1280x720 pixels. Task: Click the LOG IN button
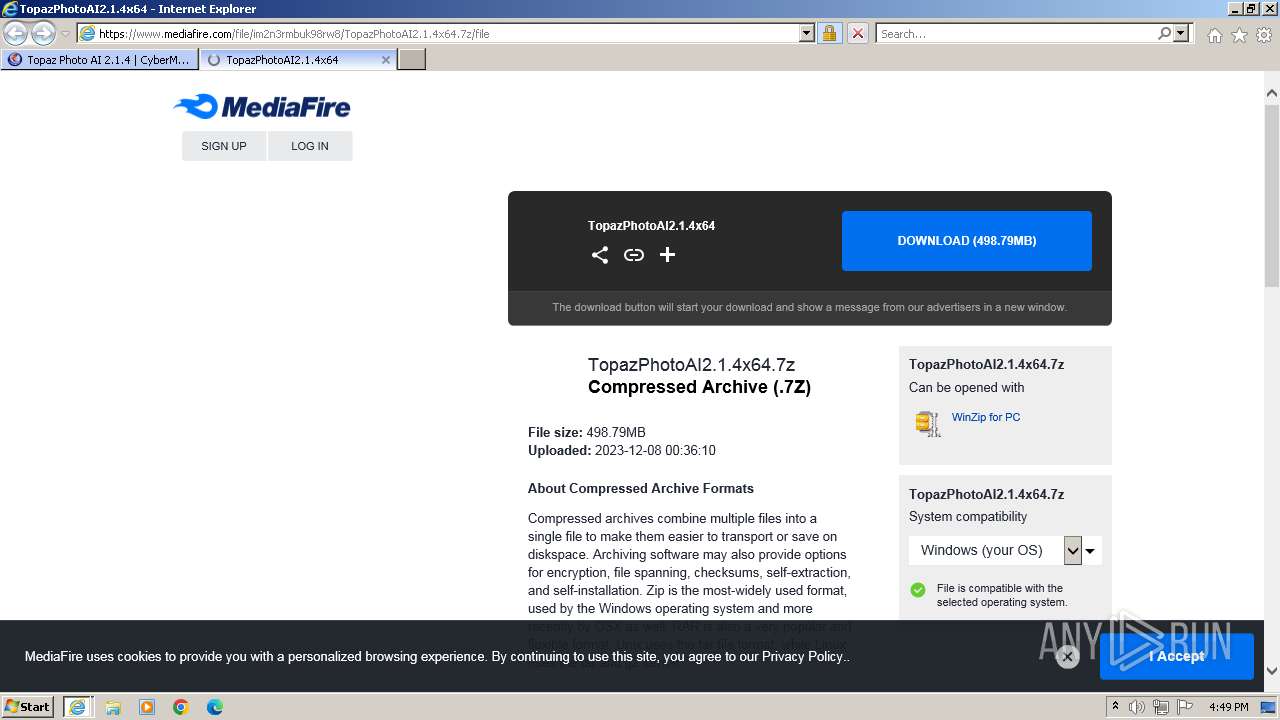(310, 146)
